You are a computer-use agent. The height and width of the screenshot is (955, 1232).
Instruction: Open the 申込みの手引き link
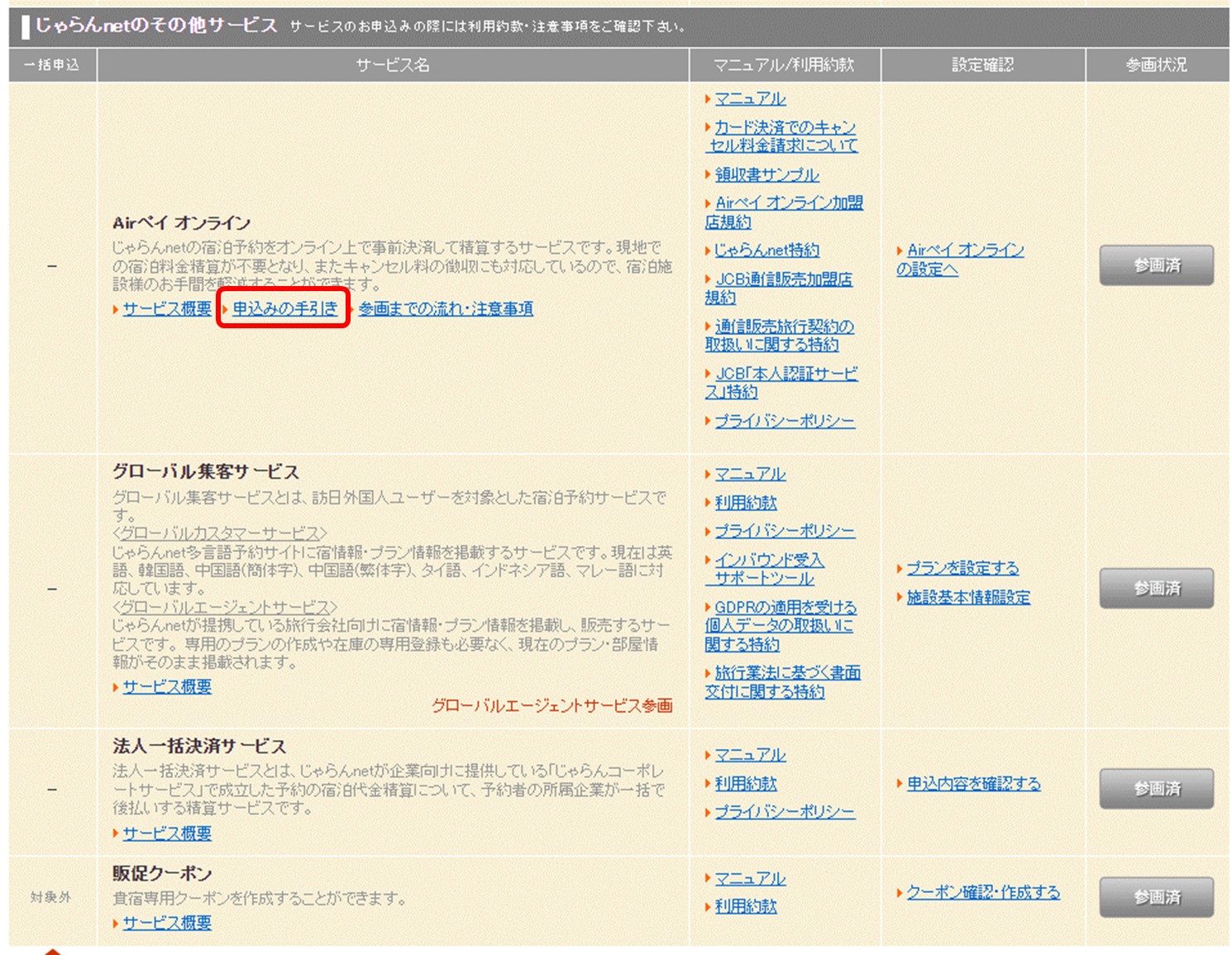[284, 308]
